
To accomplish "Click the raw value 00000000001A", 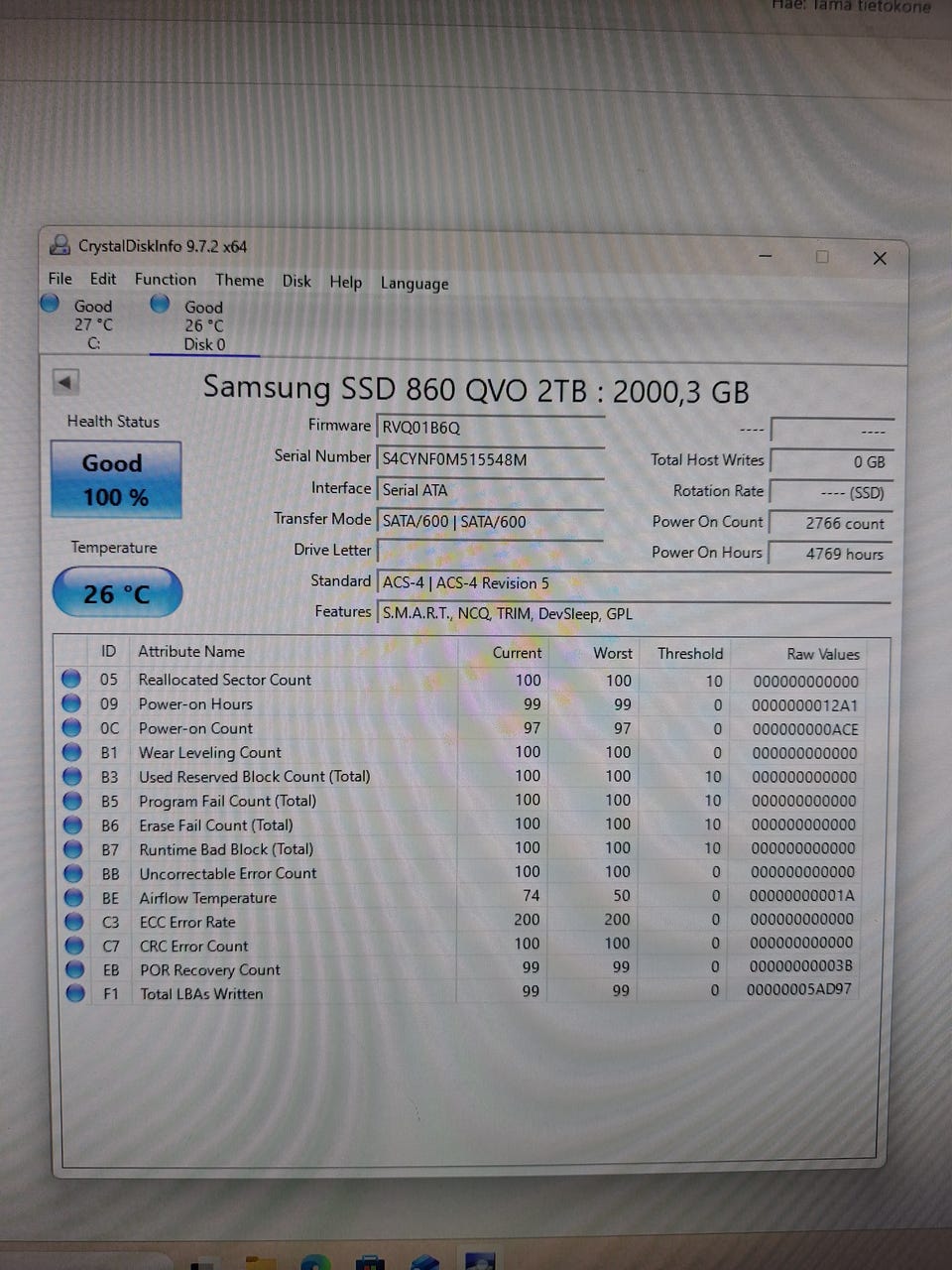I will pos(802,896).
